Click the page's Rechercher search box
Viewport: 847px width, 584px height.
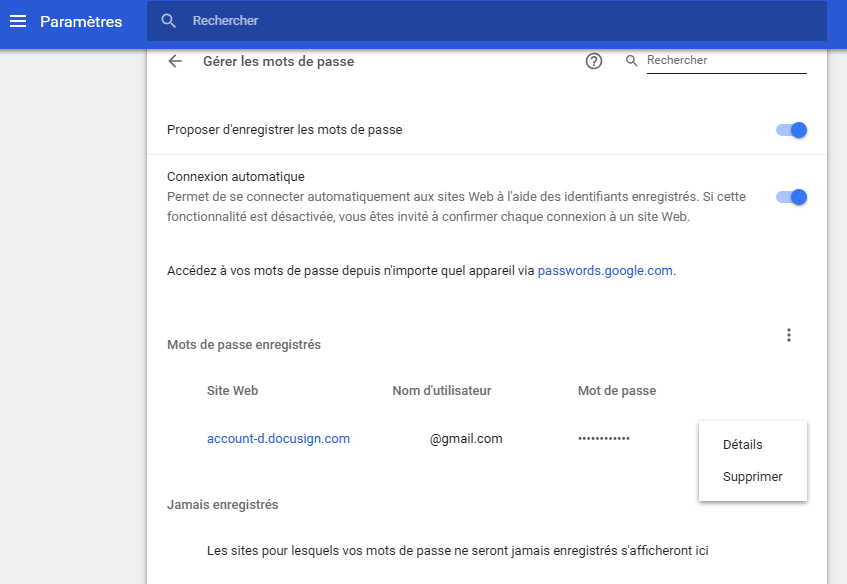click(x=727, y=60)
